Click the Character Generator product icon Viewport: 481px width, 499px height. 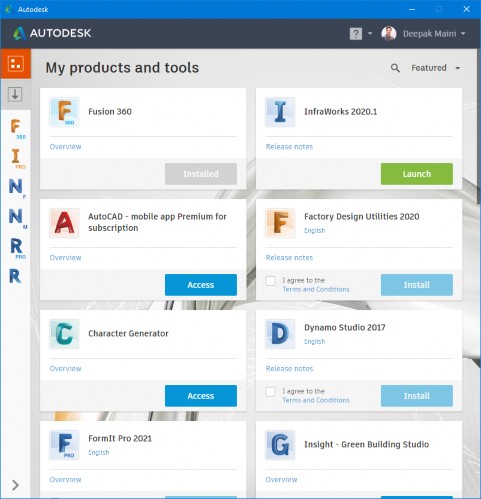(x=64, y=334)
